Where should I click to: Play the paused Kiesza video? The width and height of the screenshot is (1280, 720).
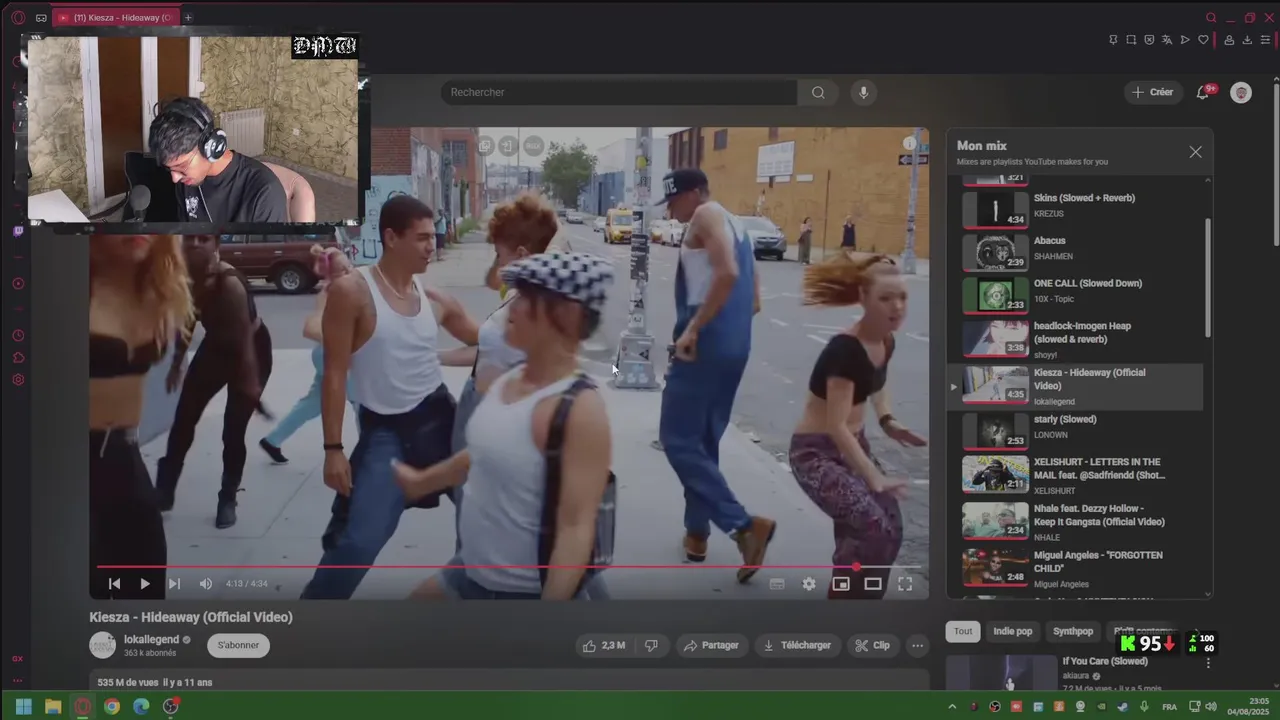(x=145, y=584)
